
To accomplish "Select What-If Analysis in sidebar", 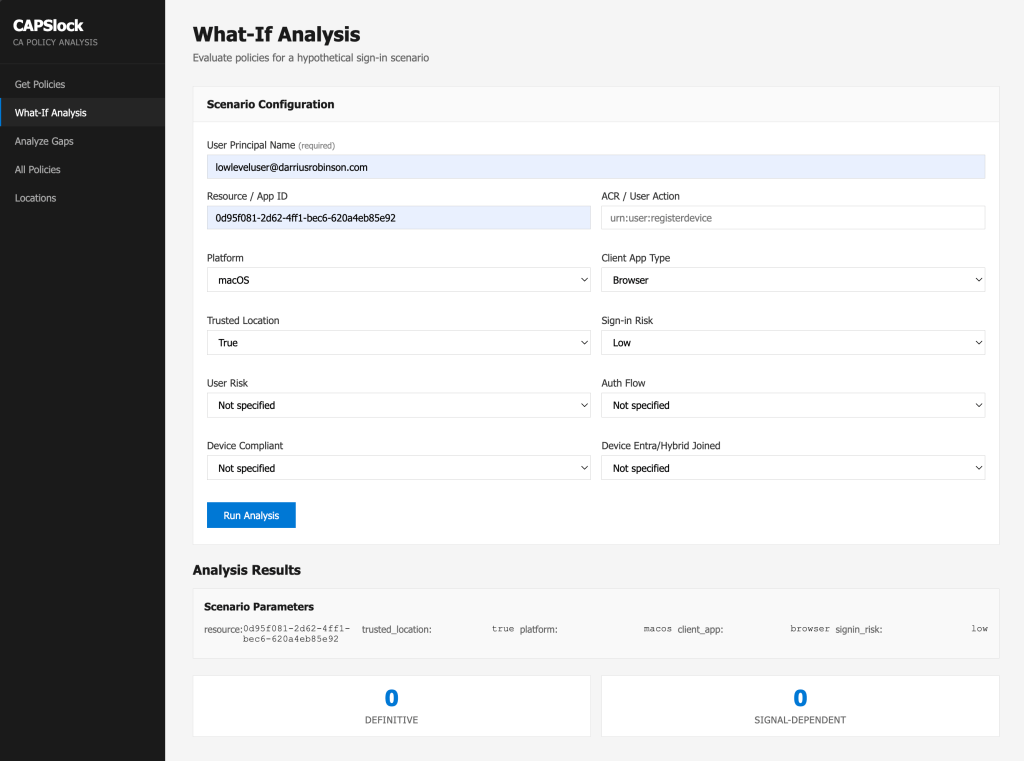I will [x=50, y=113].
